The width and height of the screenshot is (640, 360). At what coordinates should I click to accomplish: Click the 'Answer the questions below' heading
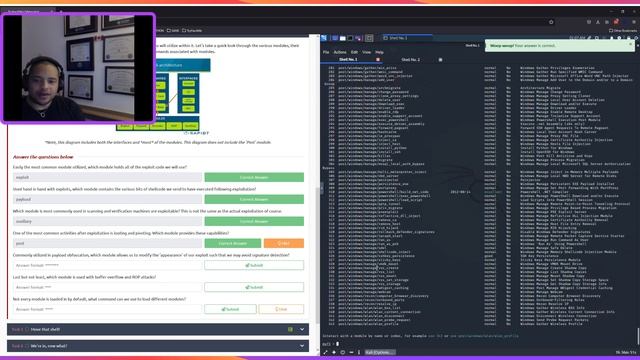[43, 157]
